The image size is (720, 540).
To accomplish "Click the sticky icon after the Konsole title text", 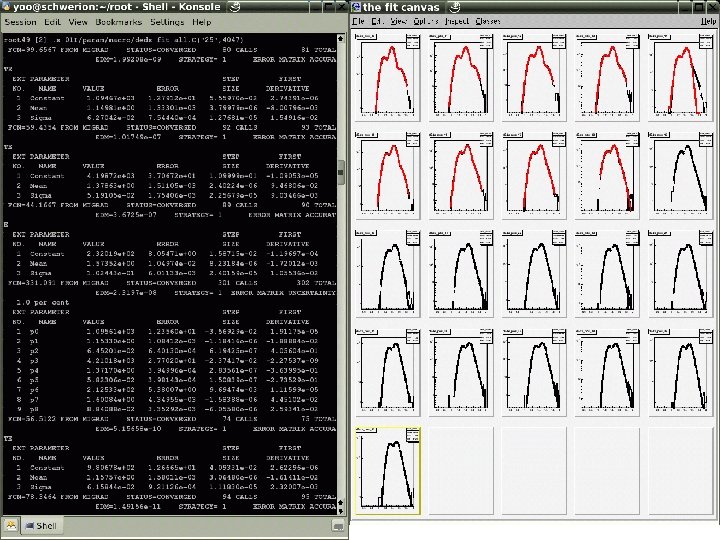I will [234, 6].
